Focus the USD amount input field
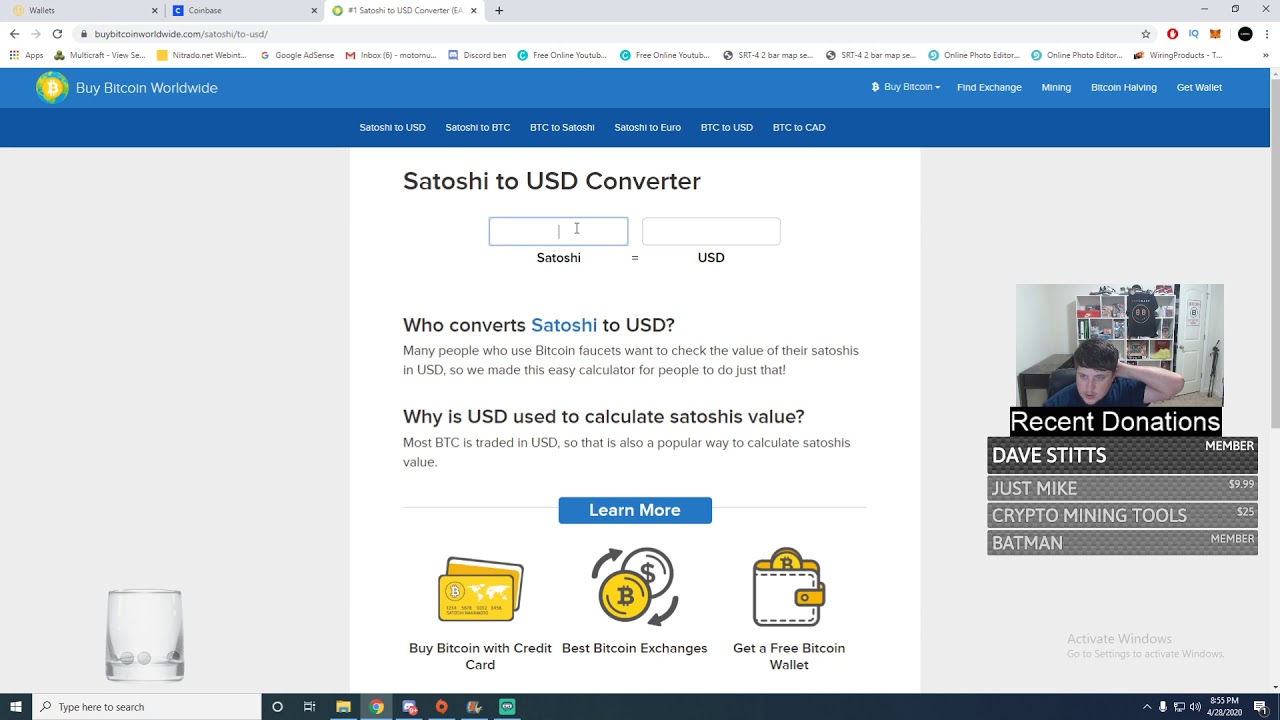Image resolution: width=1280 pixels, height=720 pixels. tap(711, 231)
